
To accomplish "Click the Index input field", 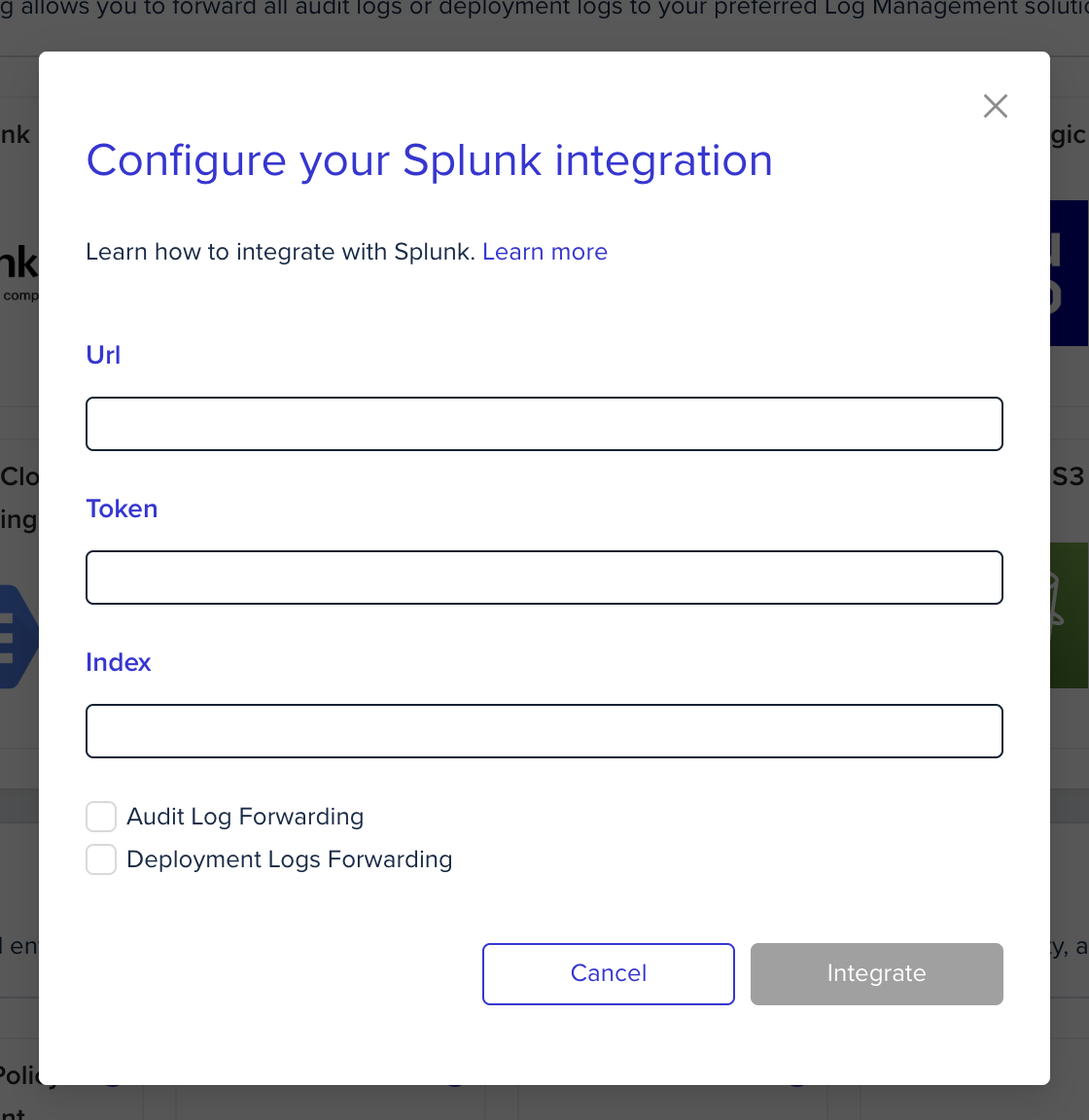I will point(544,731).
